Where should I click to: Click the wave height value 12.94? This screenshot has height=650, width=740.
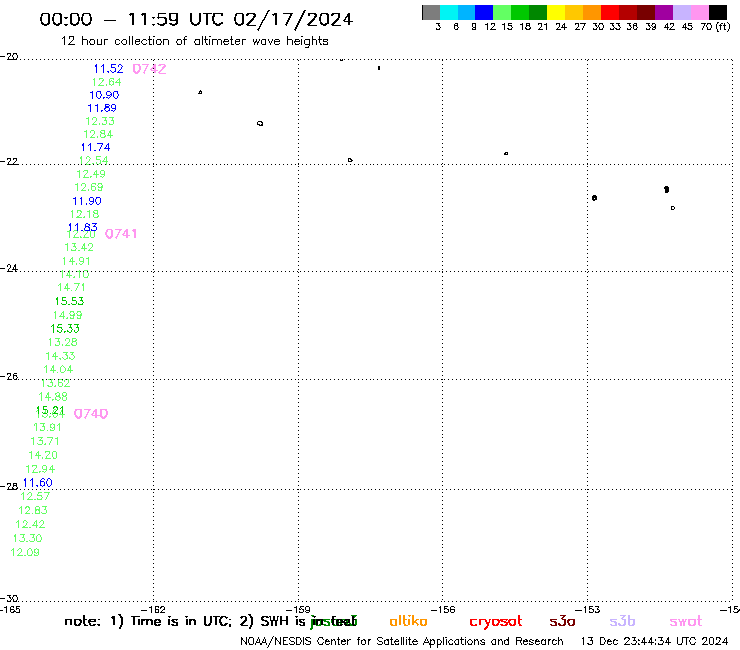click(x=40, y=469)
